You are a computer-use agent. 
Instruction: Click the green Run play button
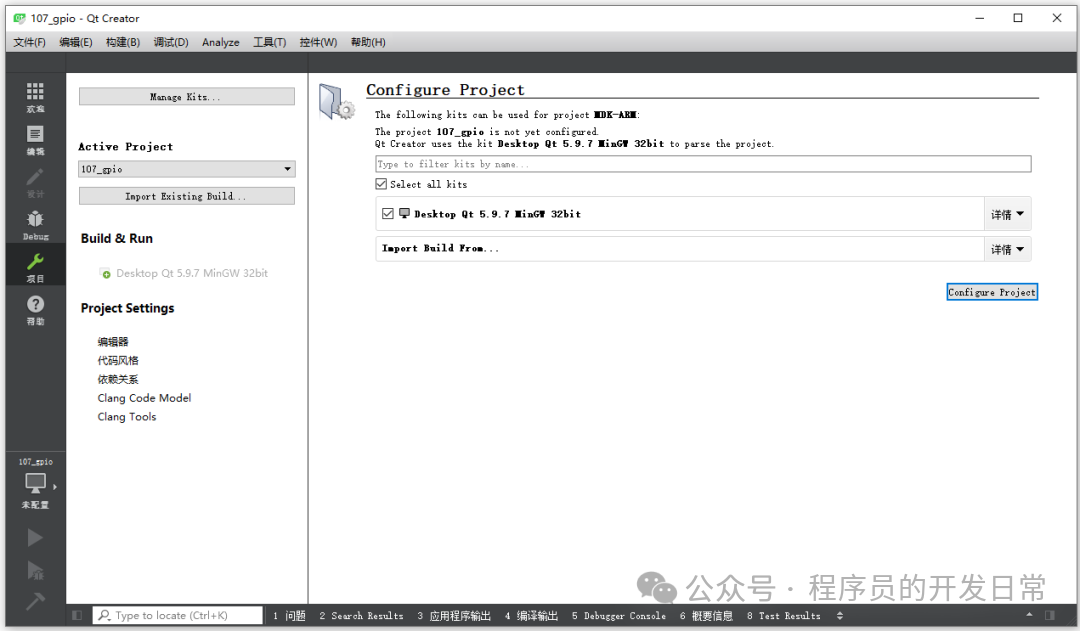tap(34, 537)
